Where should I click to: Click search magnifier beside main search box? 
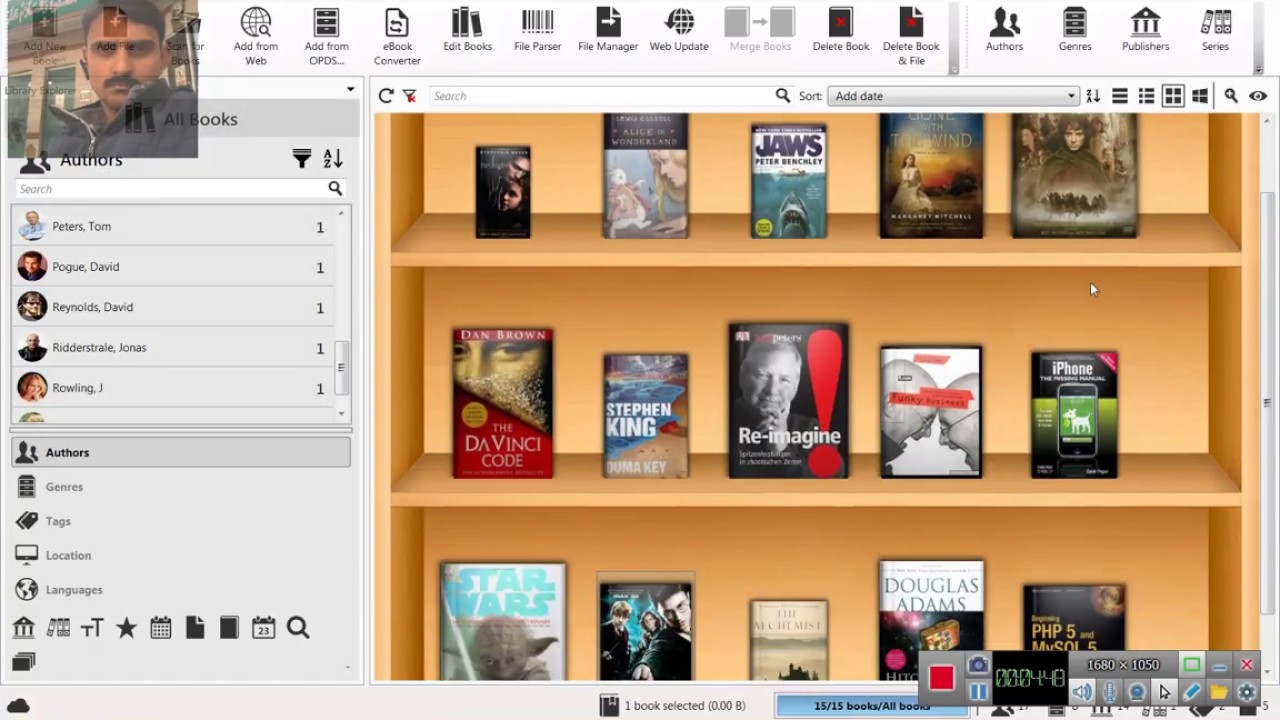[783, 96]
